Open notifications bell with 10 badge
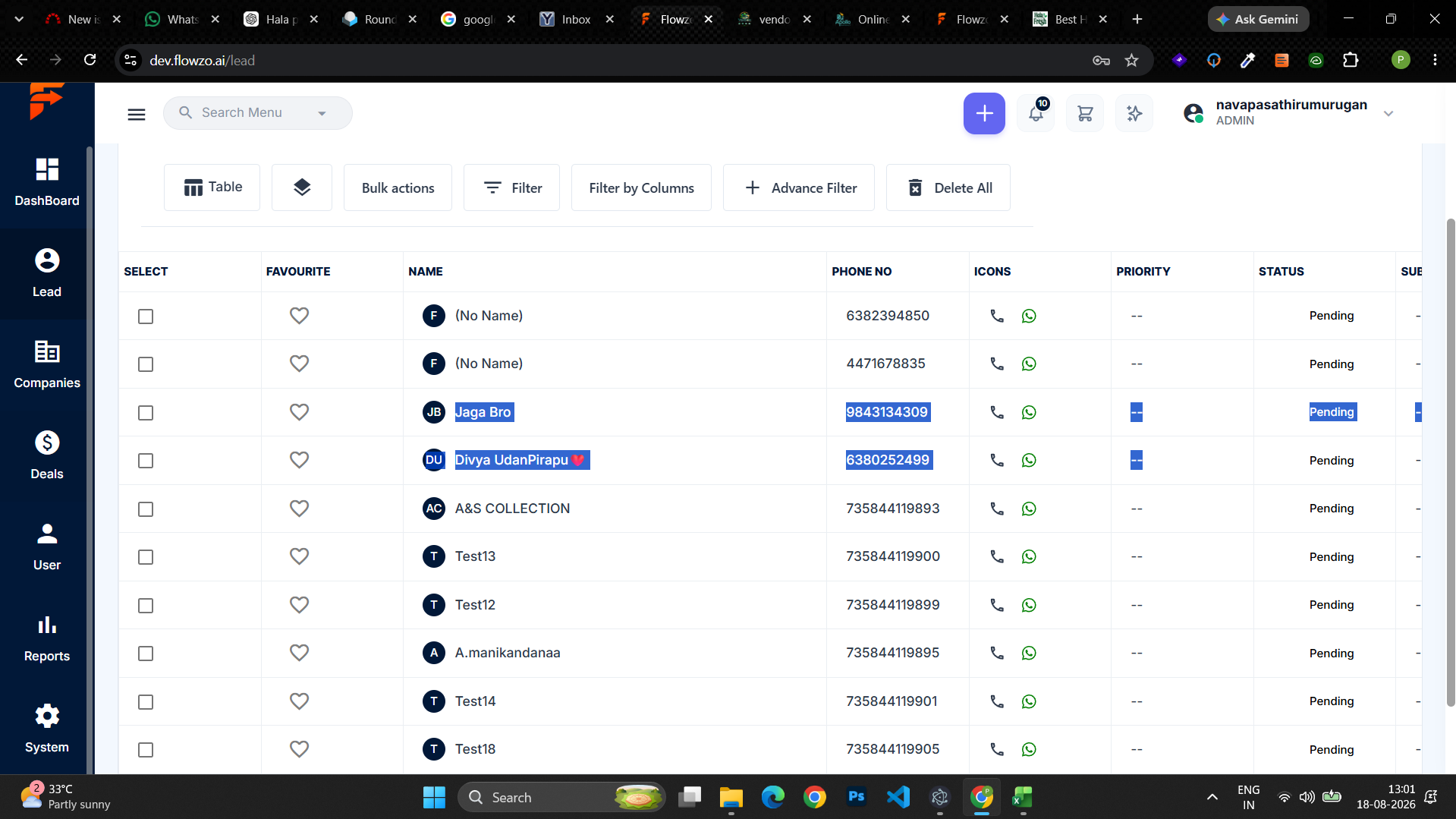Screen dimensions: 1456x819 click(1036, 113)
